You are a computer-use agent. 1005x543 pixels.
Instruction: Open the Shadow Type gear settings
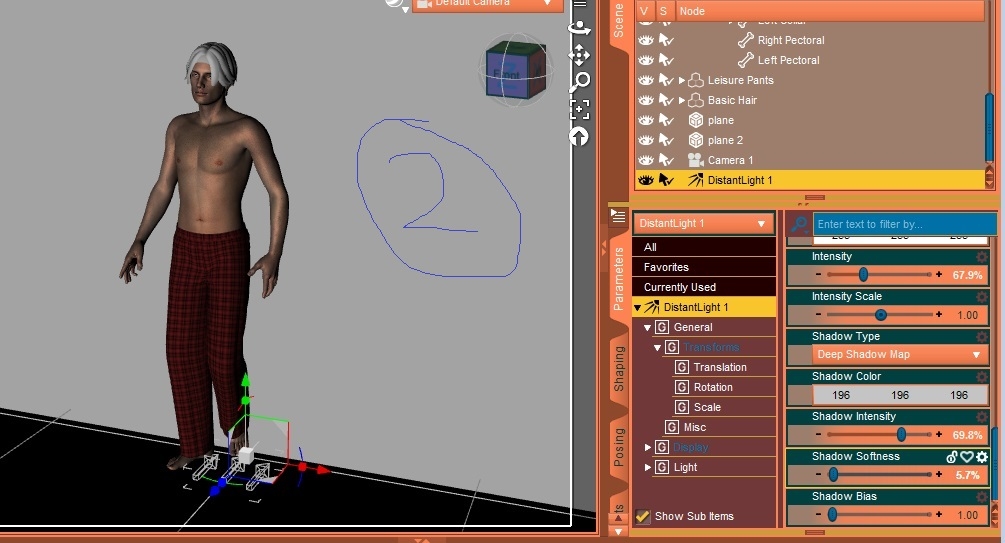click(x=981, y=337)
